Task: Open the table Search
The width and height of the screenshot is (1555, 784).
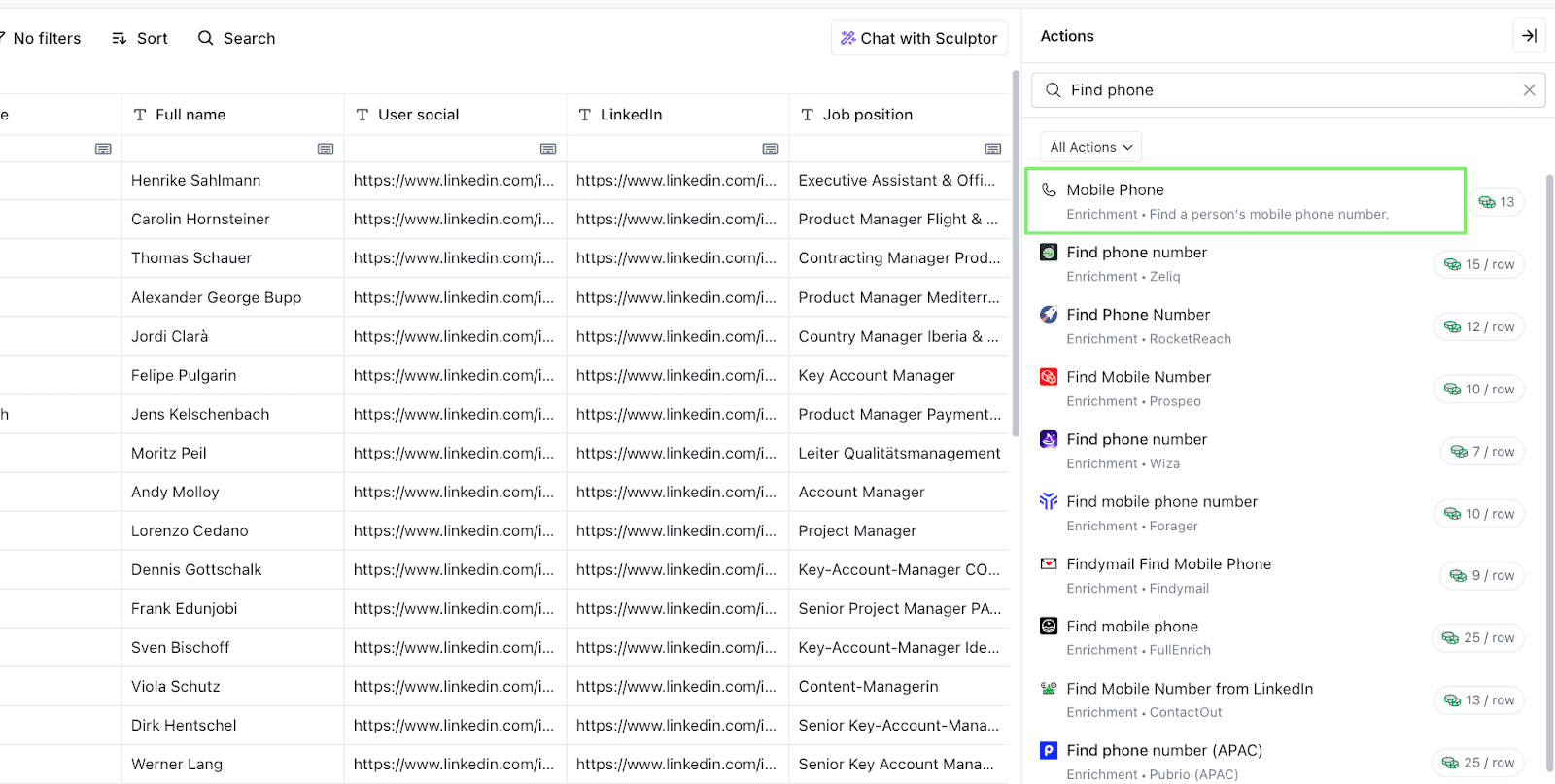Action: pos(236,38)
